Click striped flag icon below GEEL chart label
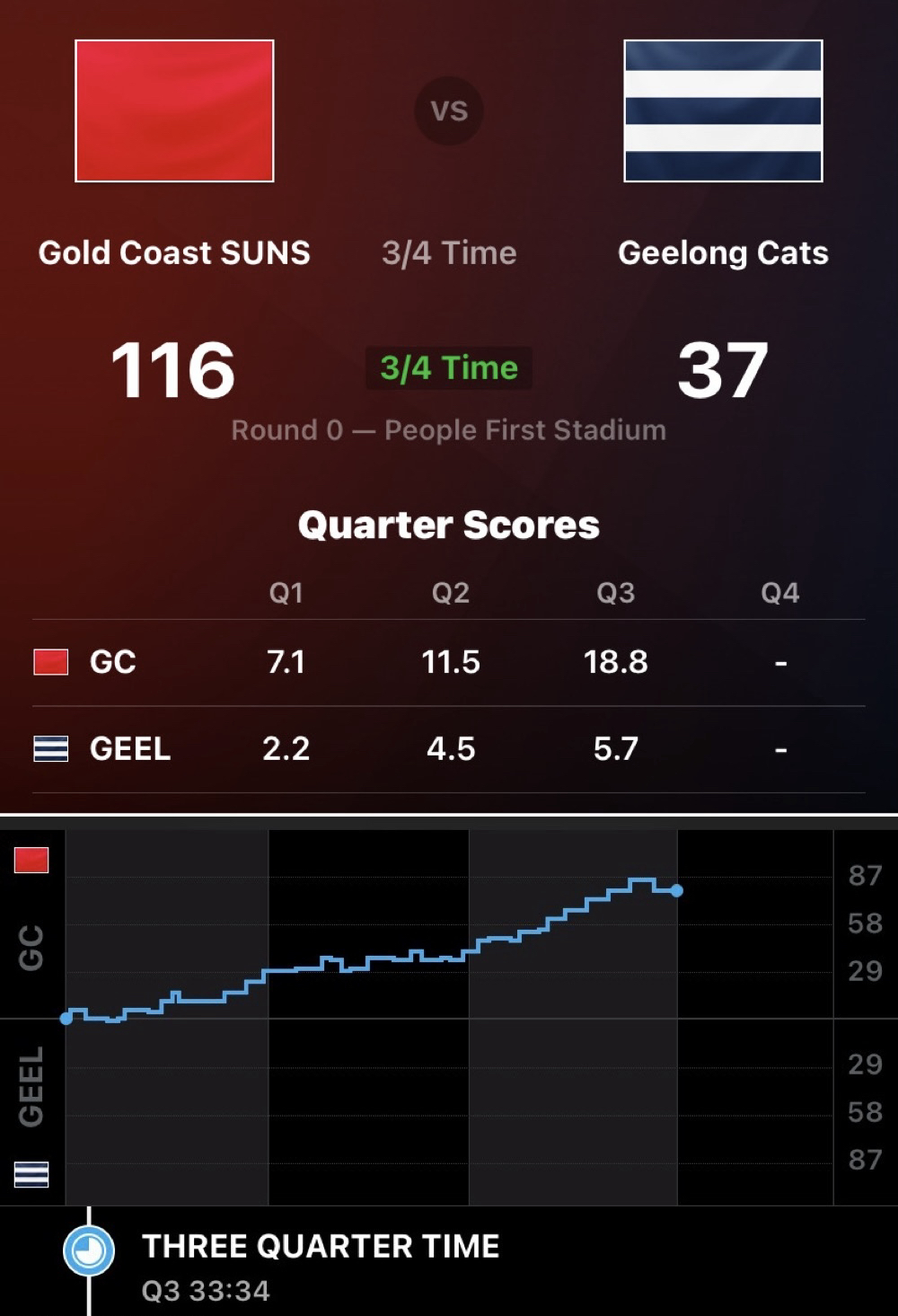898x1316 pixels. click(31, 1174)
